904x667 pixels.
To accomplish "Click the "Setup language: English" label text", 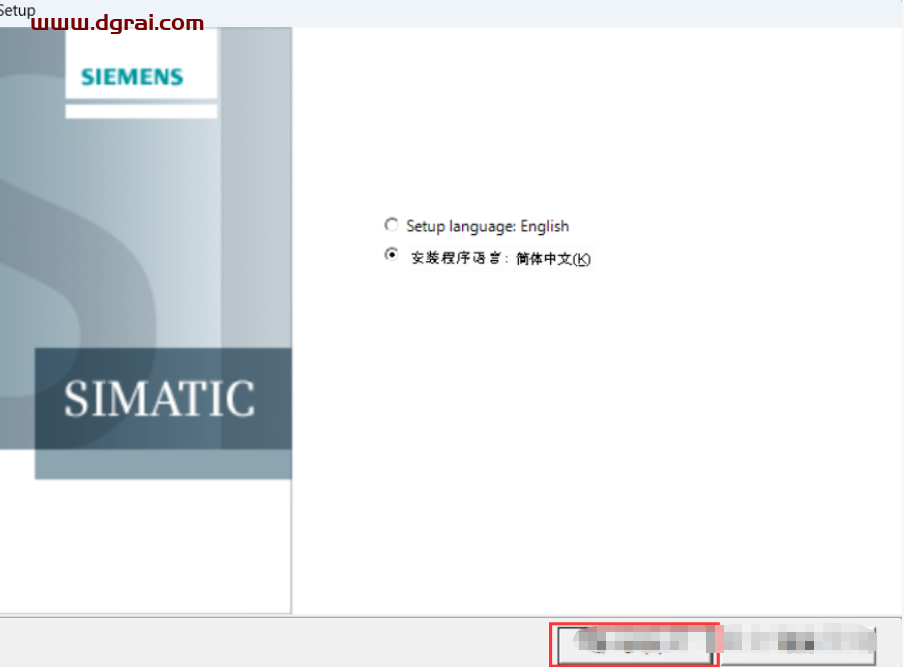I will [486, 227].
